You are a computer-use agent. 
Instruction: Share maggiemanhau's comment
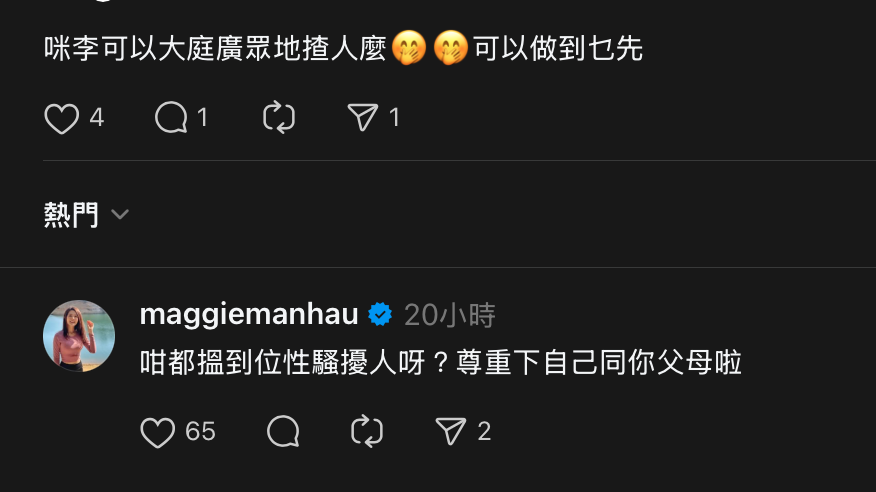tap(450, 431)
